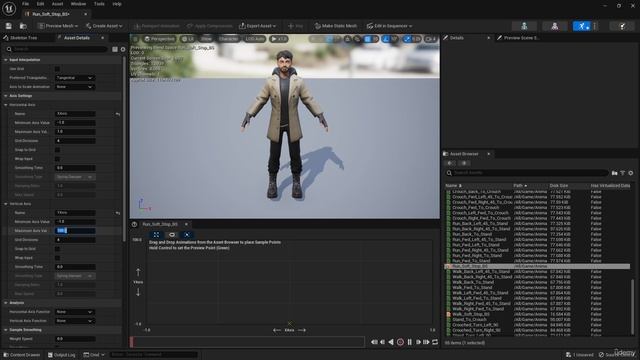Collapse the Input Interpolation section
Screen dimensions: 640x360
(6, 60)
